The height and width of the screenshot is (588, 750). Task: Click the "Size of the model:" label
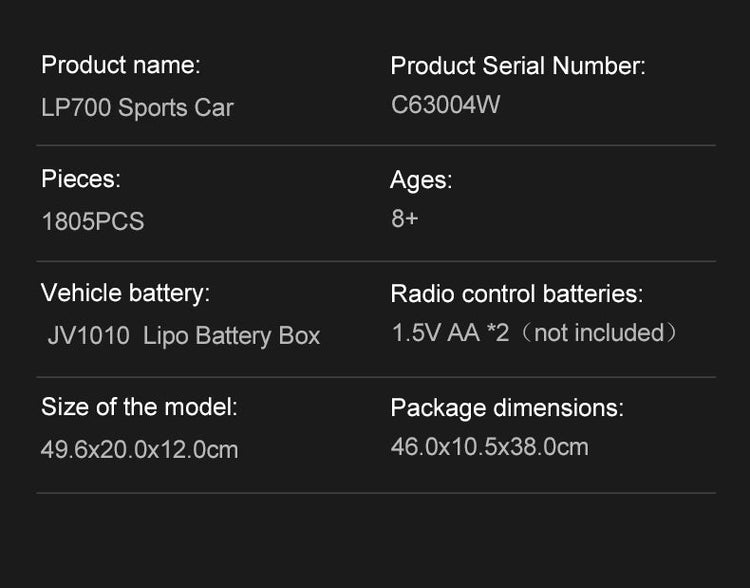pyautogui.click(x=139, y=408)
